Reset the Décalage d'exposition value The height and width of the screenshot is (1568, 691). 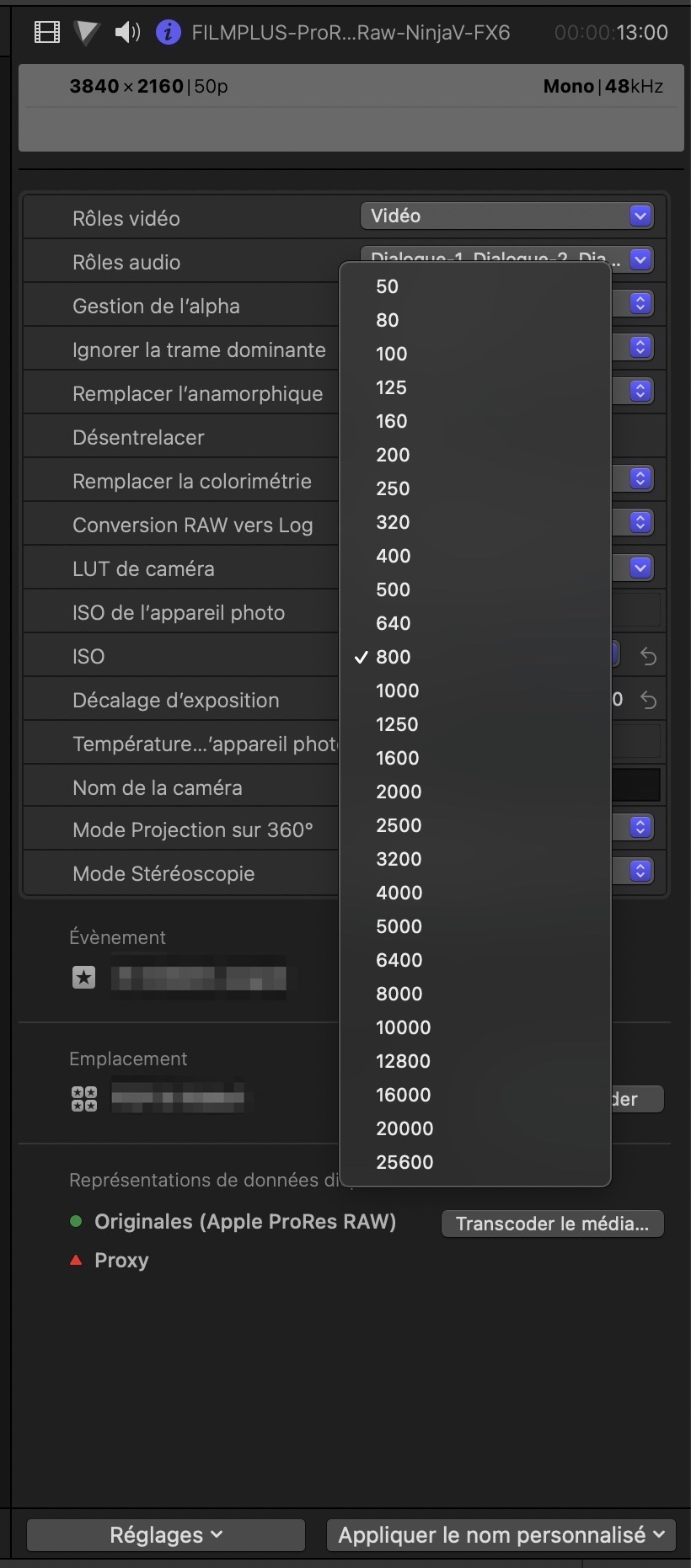pos(648,700)
